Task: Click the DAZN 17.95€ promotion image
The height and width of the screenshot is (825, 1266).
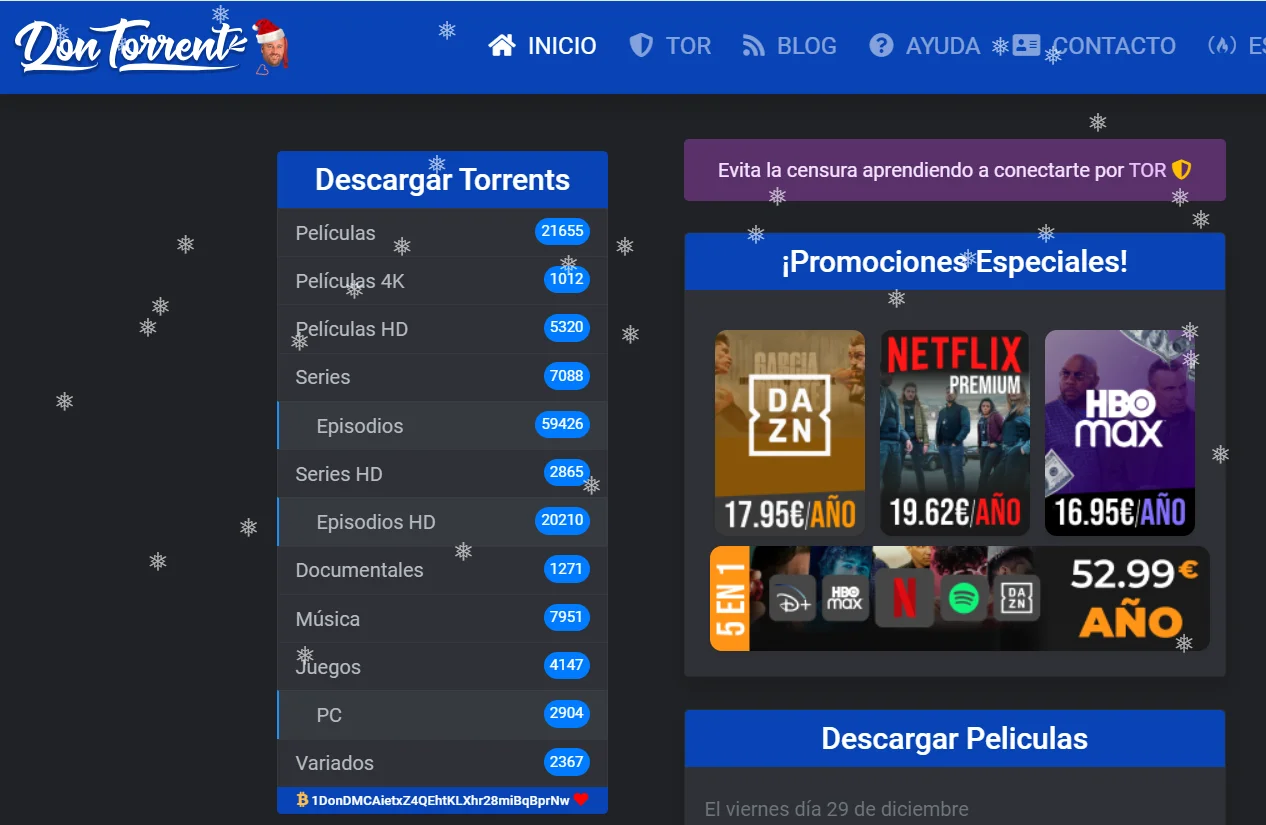Action: pyautogui.click(x=790, y=433)
